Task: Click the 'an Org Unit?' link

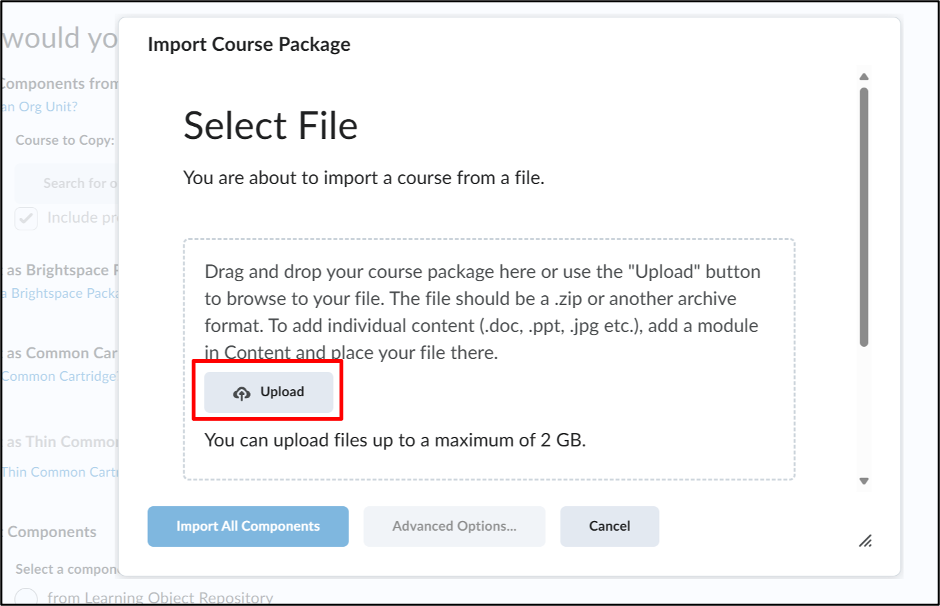Action: click(x=40, y=107)
